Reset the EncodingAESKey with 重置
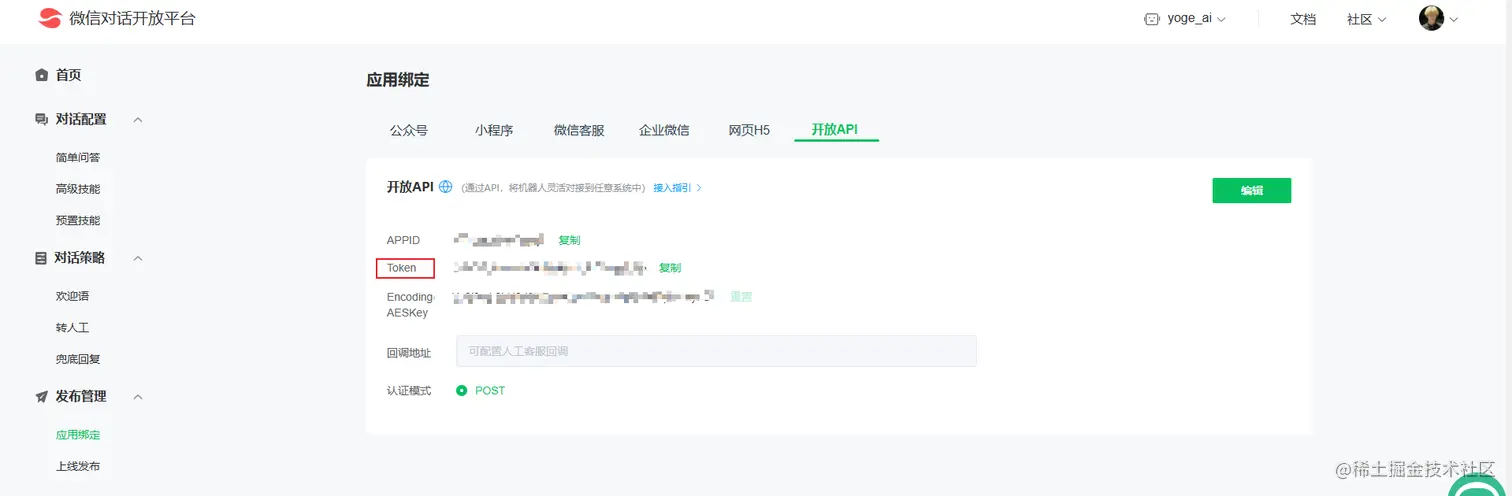This screenshot has width=1512, height=496. pos(741,297)
